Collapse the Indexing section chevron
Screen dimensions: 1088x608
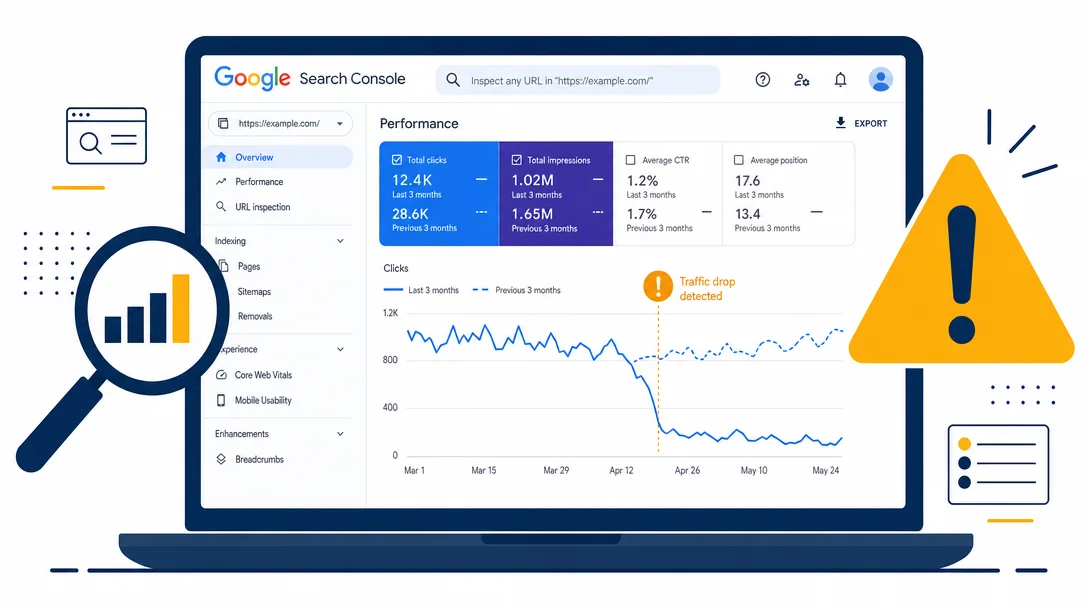pos(340,241)
